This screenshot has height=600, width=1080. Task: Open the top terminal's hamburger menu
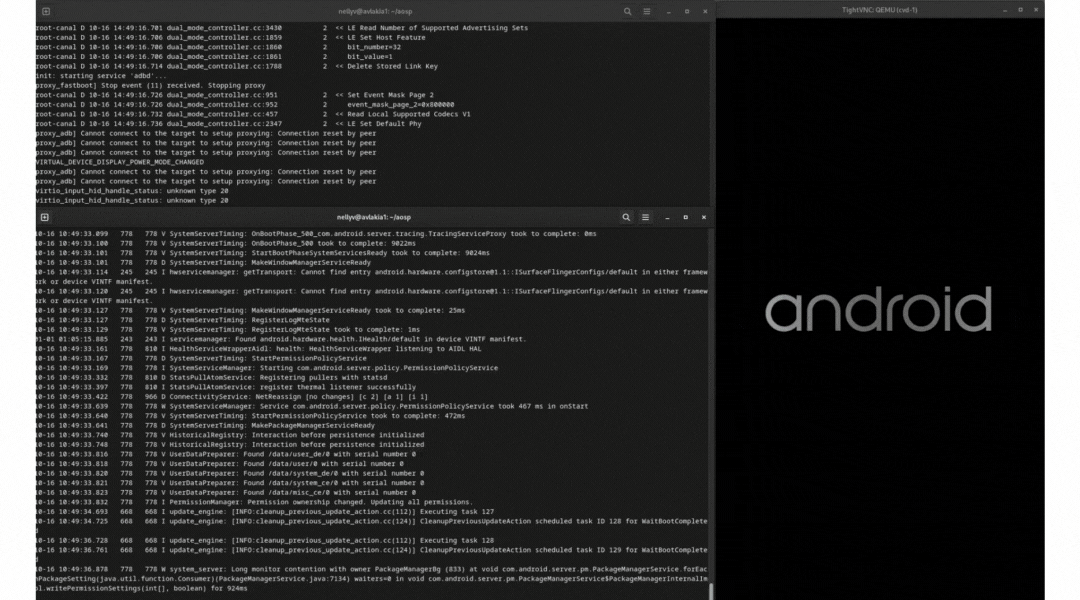tap(646, 11)
